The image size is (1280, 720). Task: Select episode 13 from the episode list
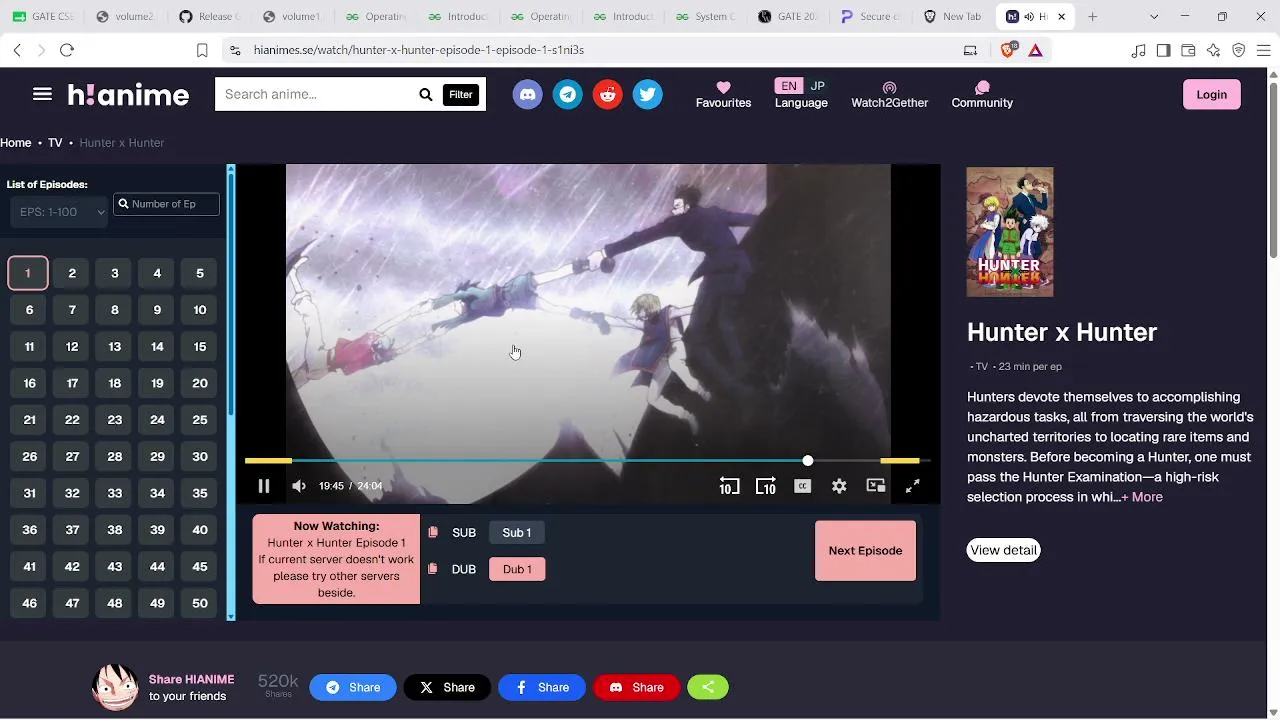pyautogui.click(x=115, y=347)
